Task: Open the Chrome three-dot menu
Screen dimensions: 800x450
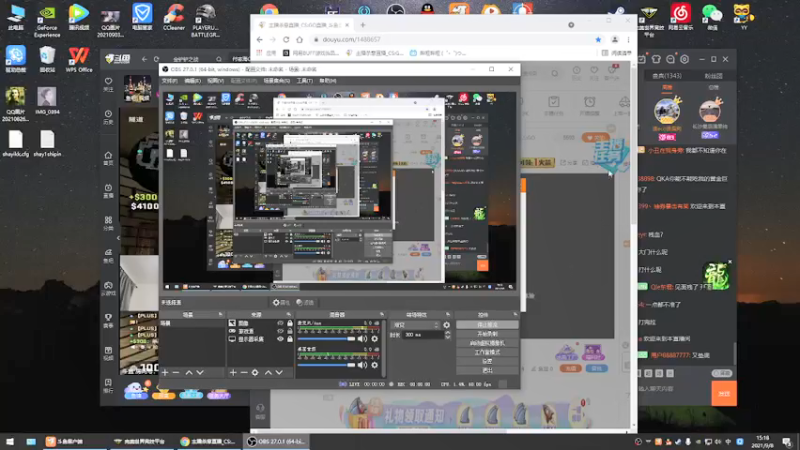Action: click(629, 39)
